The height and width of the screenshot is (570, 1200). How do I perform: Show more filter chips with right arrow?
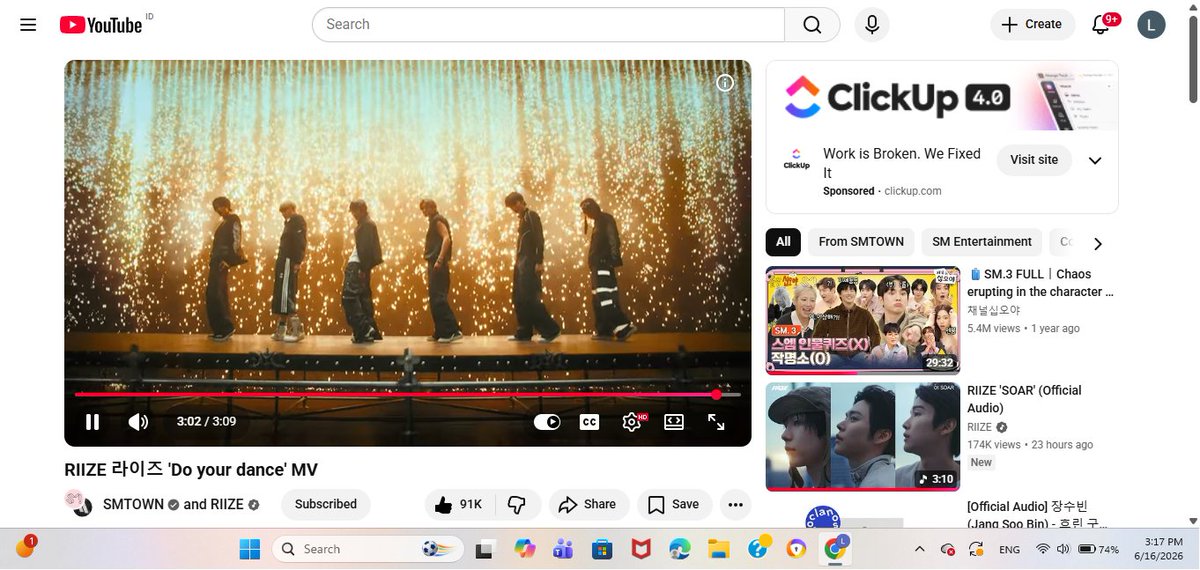pyautogui.click(x=1098, y=243)
